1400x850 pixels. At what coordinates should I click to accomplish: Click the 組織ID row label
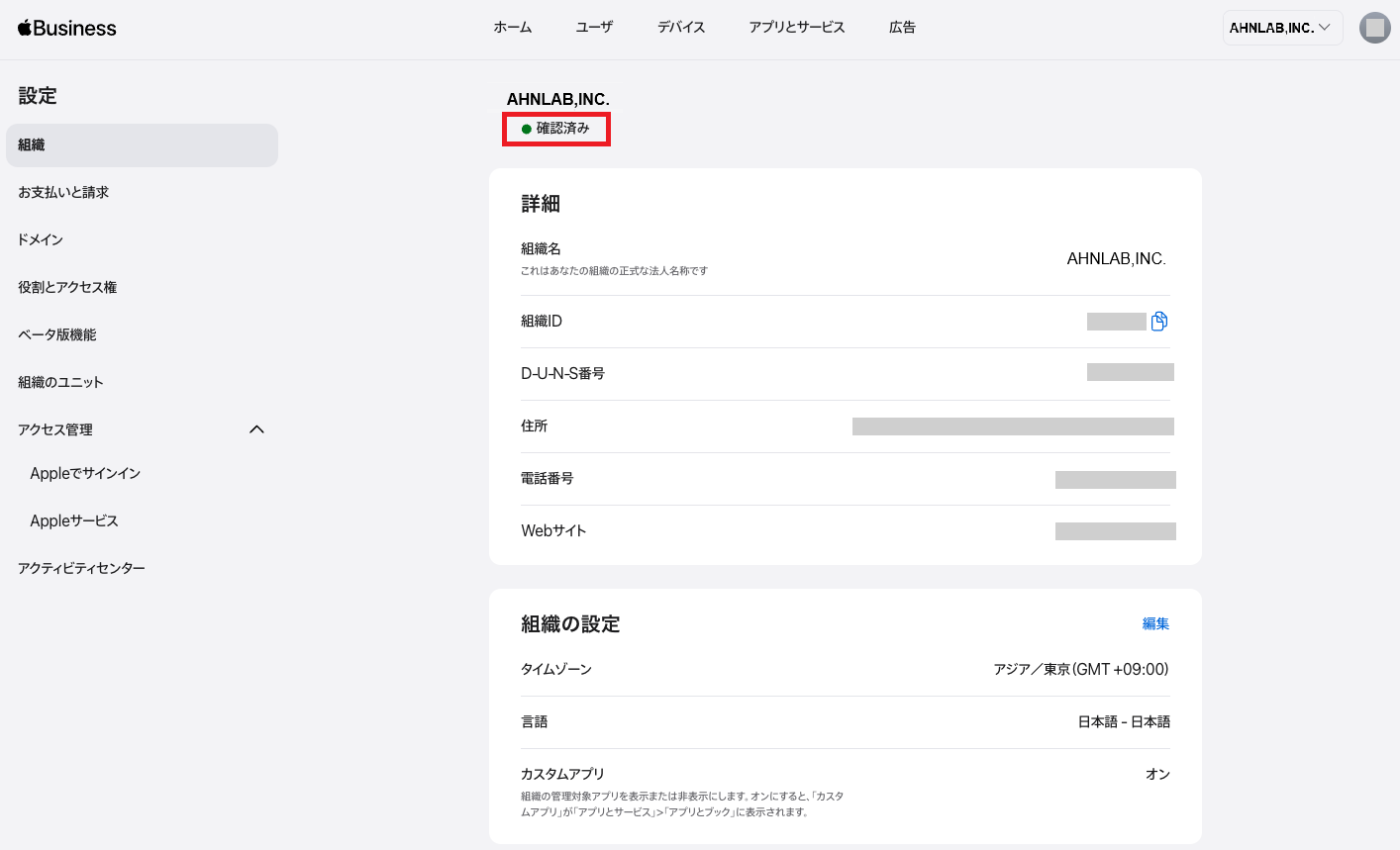point(542,321)
